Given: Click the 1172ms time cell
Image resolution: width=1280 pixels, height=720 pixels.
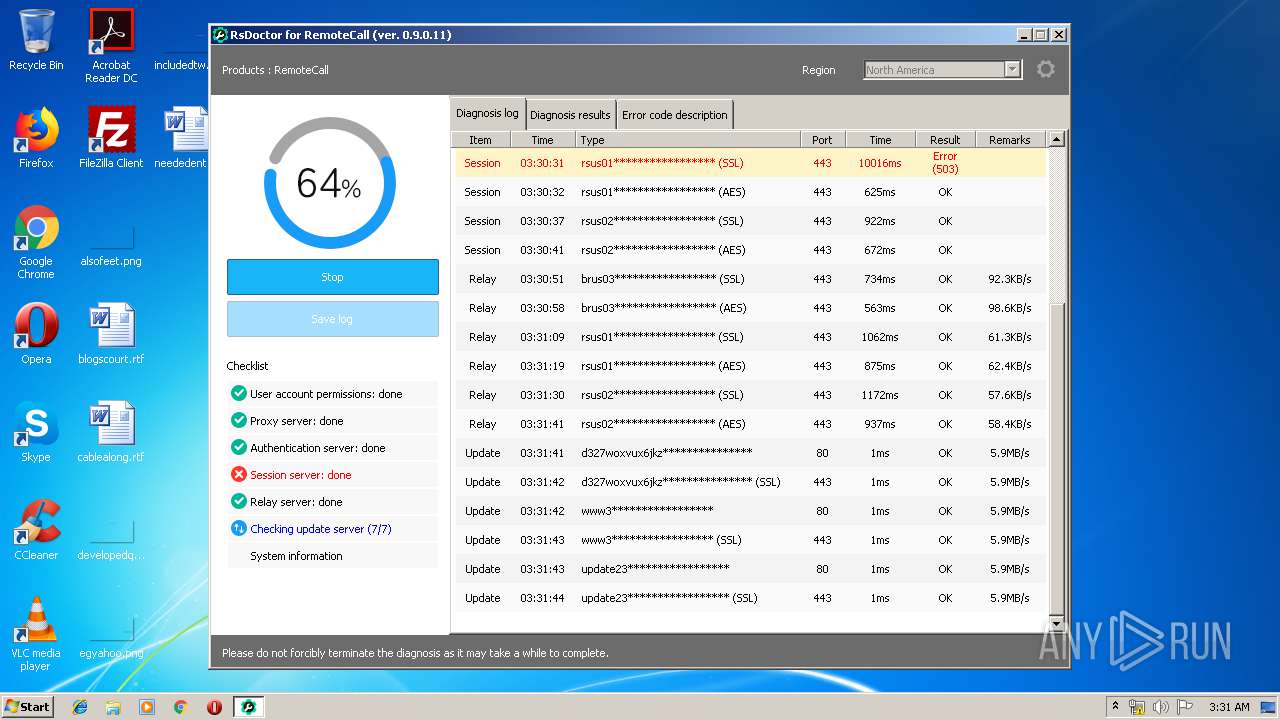Looking at the screenshot, I should 880,395.
